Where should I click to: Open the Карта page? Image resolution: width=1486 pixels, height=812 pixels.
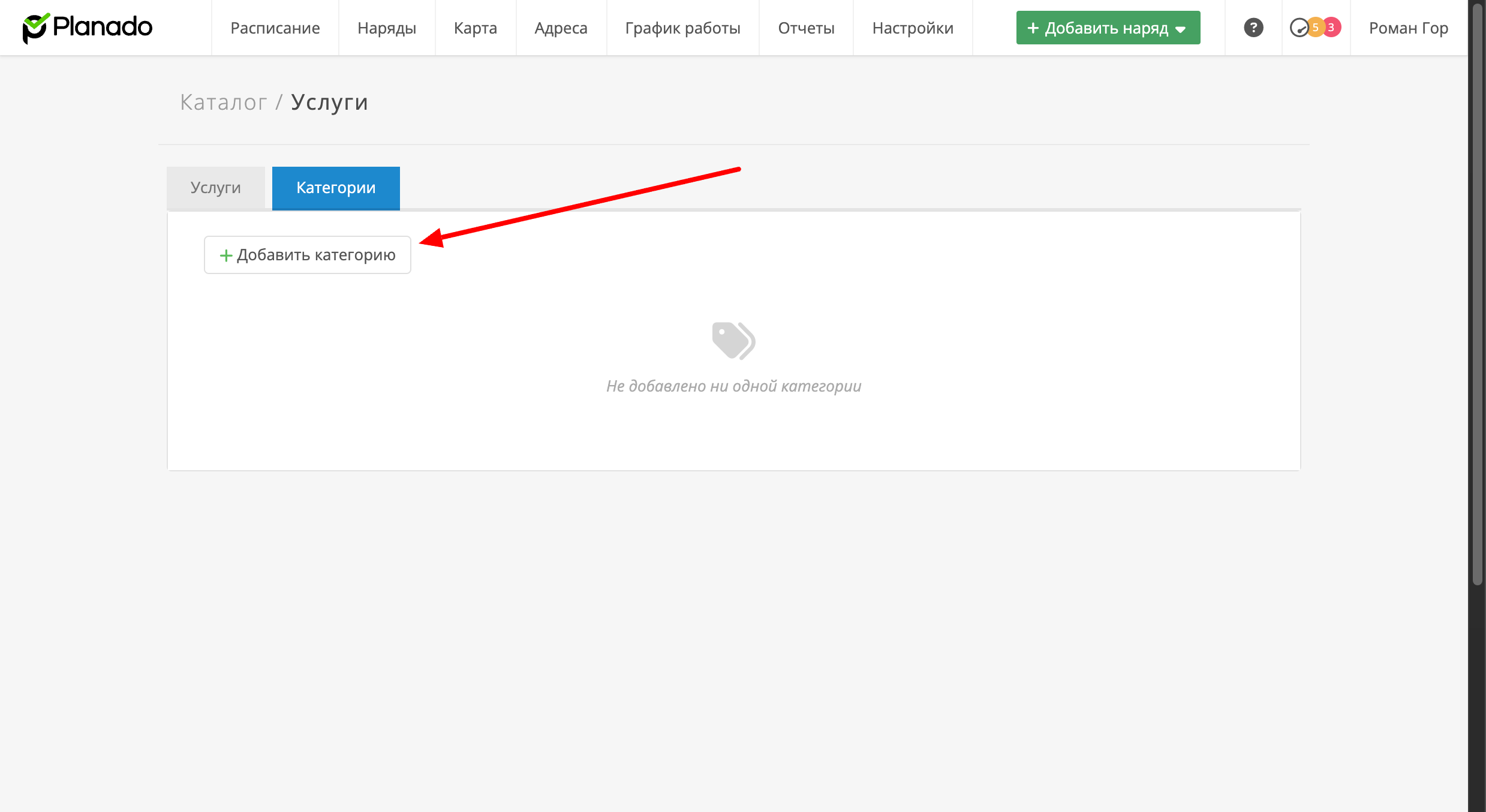[x=475, y=28]
